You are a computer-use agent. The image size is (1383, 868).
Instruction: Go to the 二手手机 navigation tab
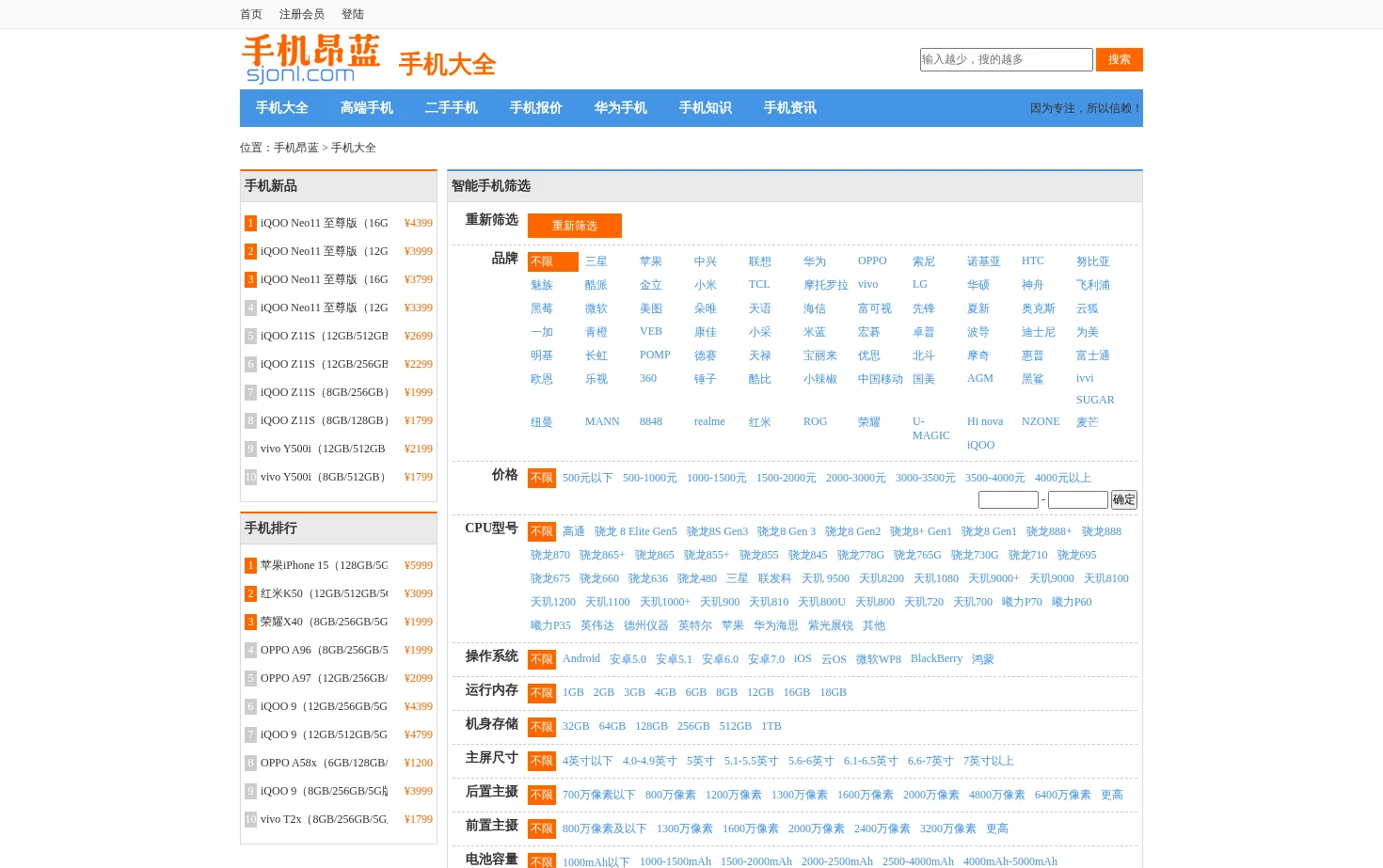[x=452, y=108]
